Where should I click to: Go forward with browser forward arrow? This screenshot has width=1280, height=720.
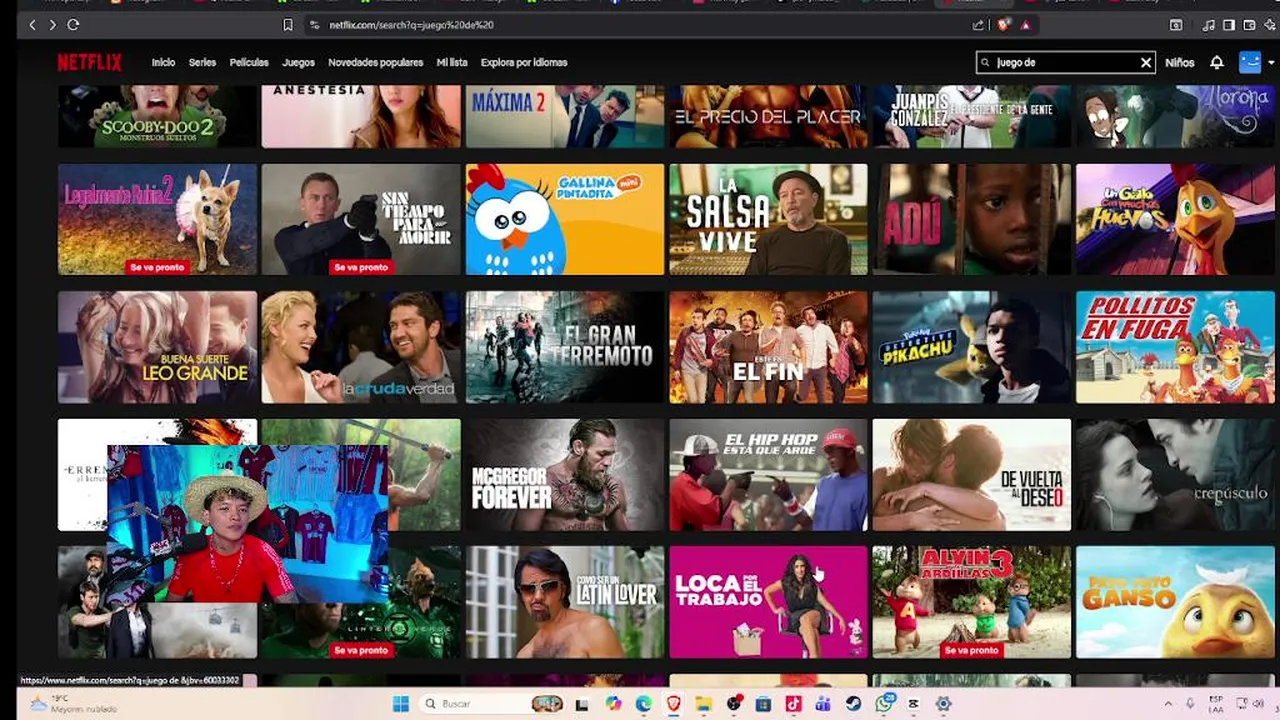click(x=52, y=24)
